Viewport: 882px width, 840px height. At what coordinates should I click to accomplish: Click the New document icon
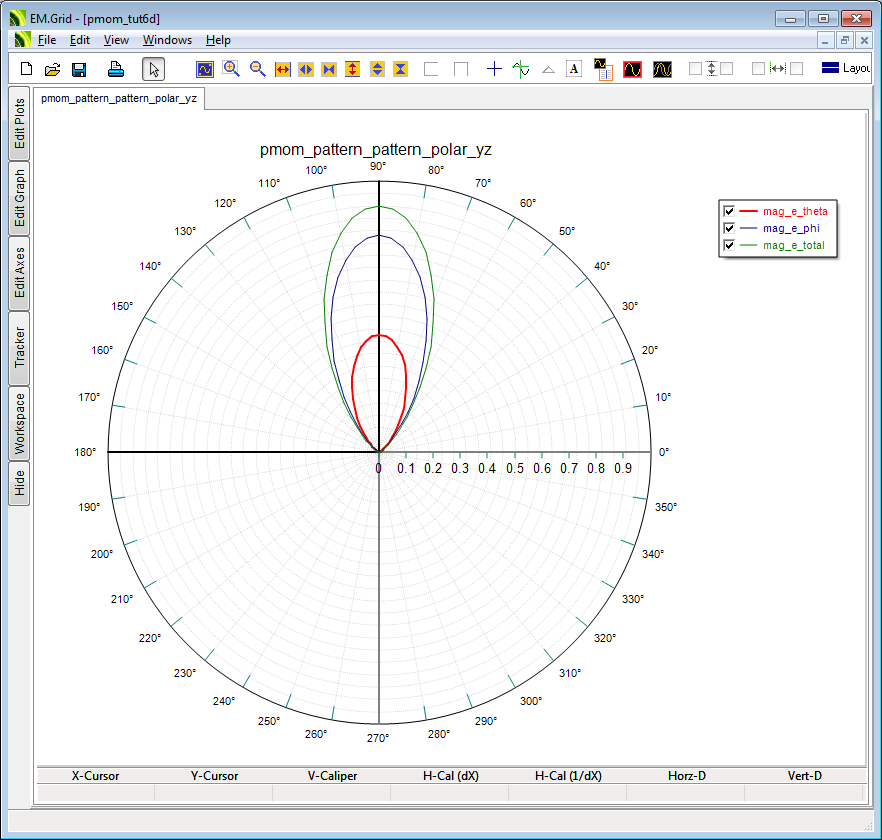27,69
